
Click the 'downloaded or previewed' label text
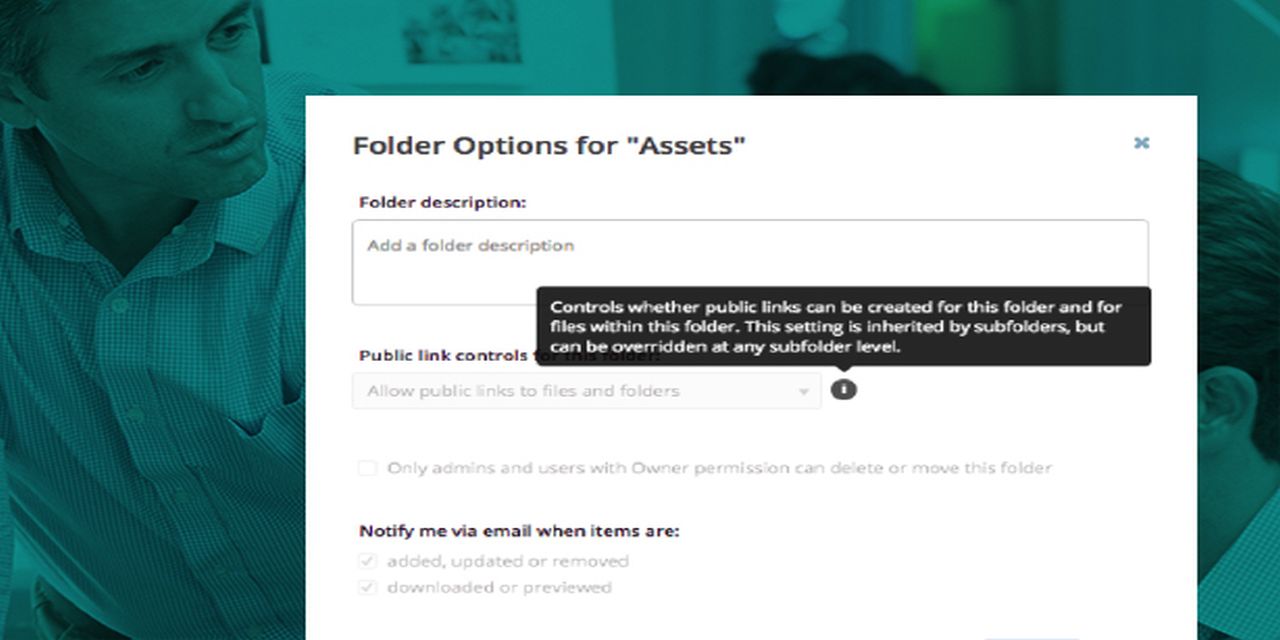[x=499, y=587]
